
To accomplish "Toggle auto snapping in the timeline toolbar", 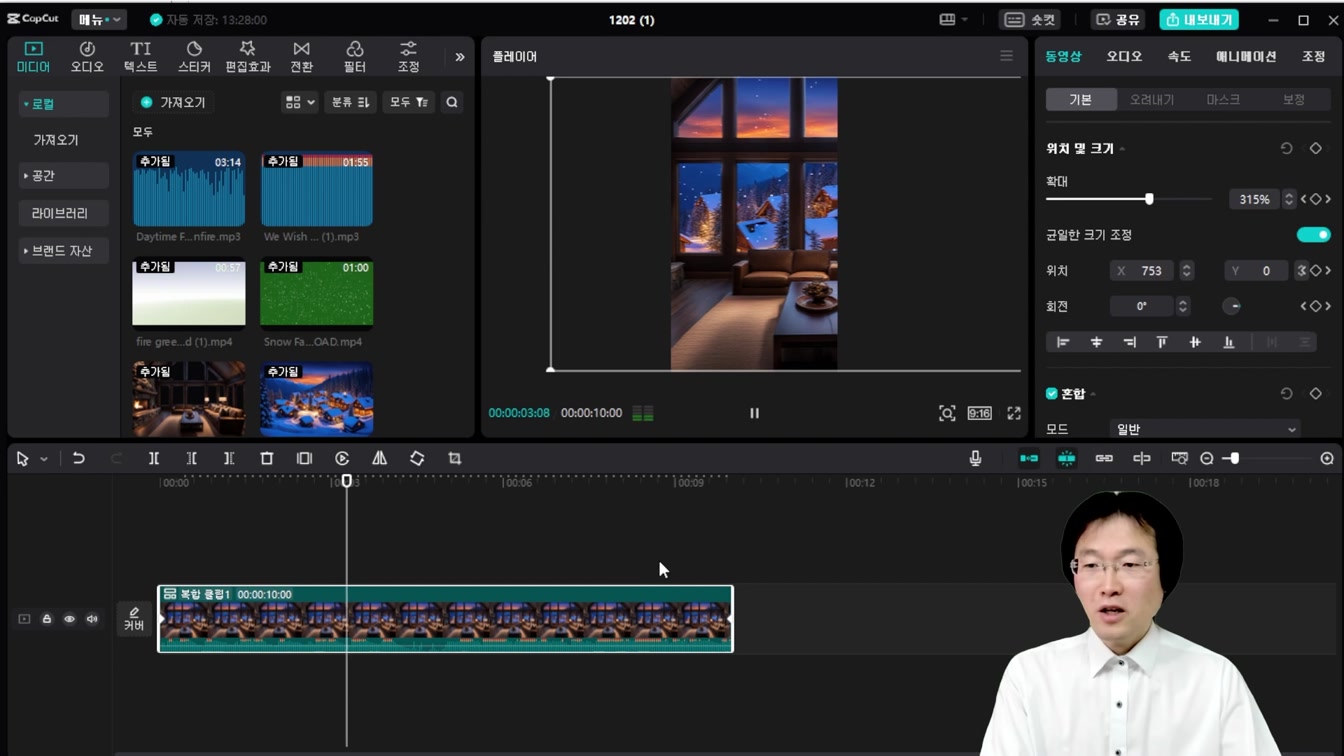I will pos(1067,458).
